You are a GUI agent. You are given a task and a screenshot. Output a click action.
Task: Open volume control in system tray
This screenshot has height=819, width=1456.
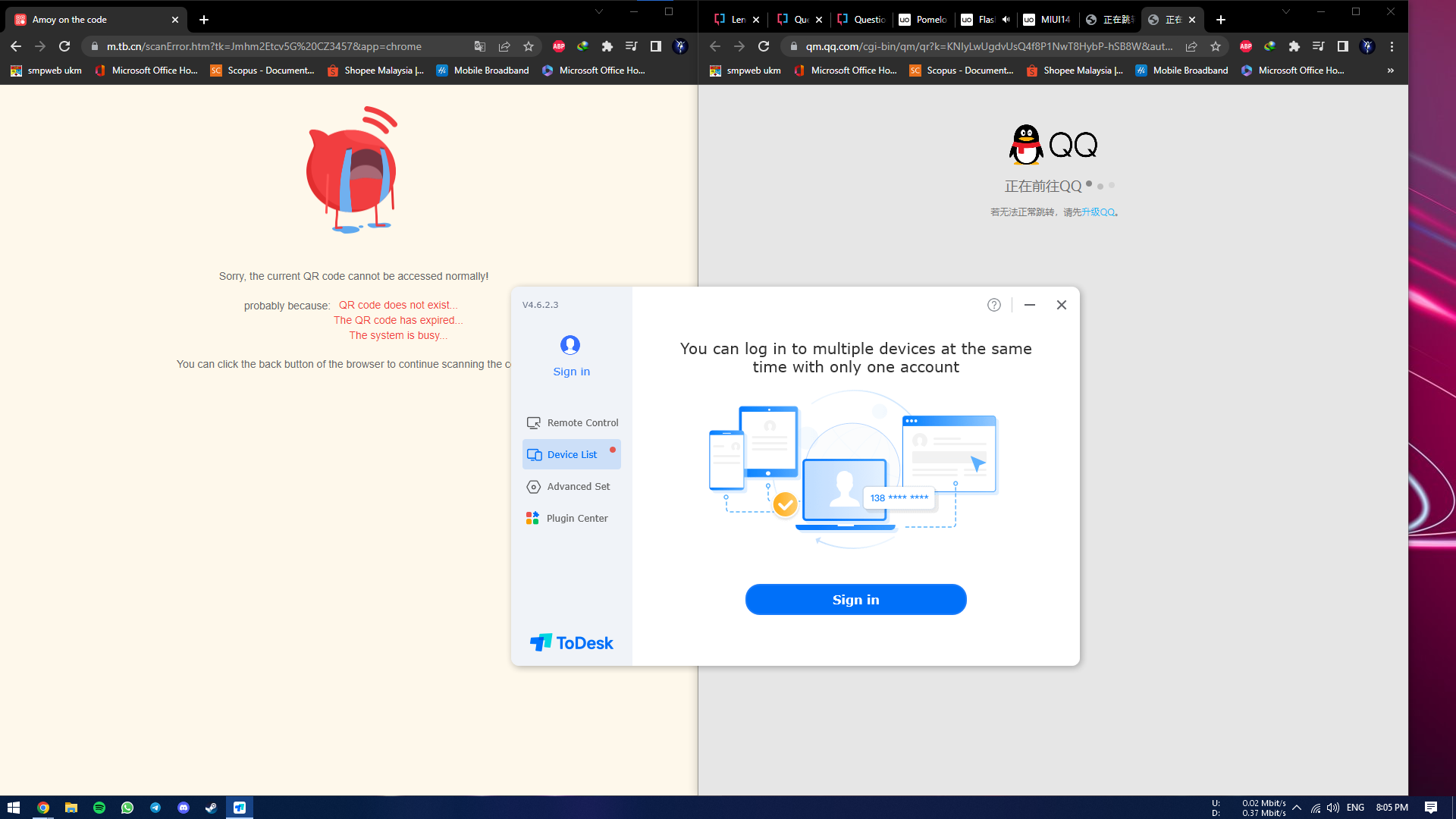(x=1333, y=808)
